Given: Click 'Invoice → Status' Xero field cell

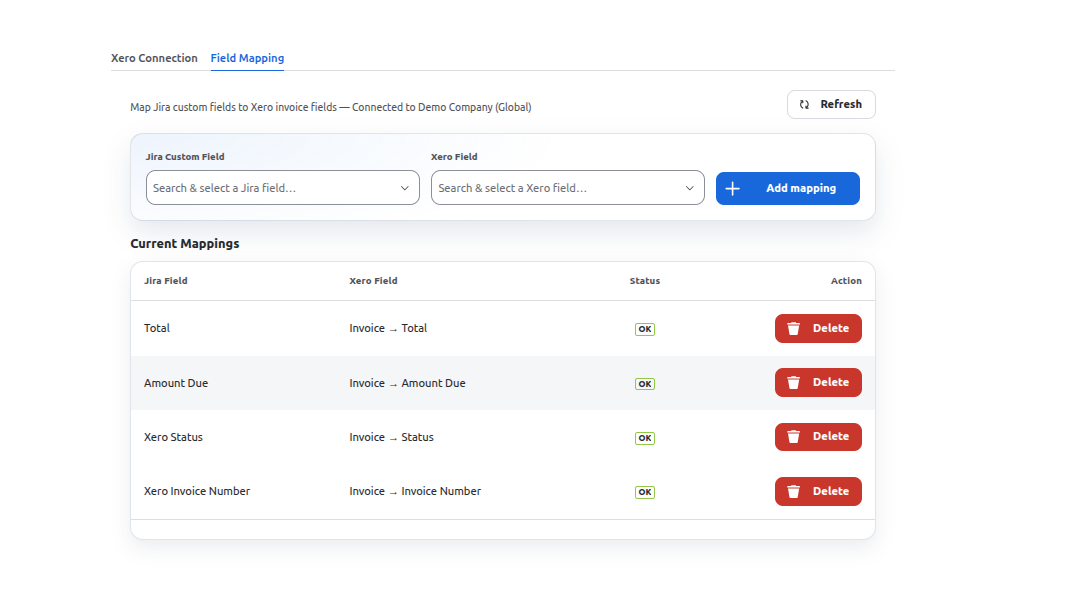Looking at the screenshot, I should [x=391, y=437].
